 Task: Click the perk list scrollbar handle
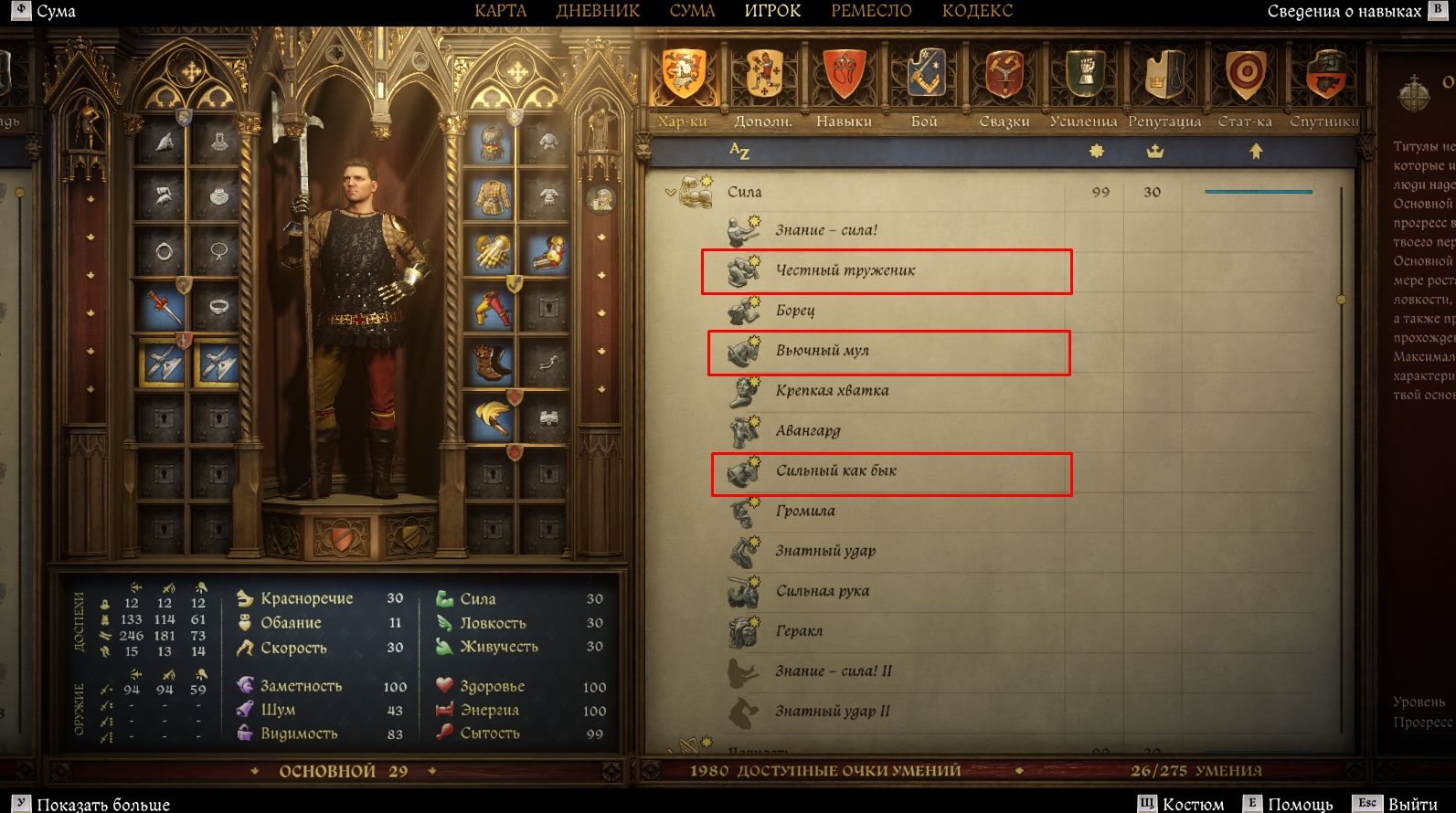pos(1341,300)
